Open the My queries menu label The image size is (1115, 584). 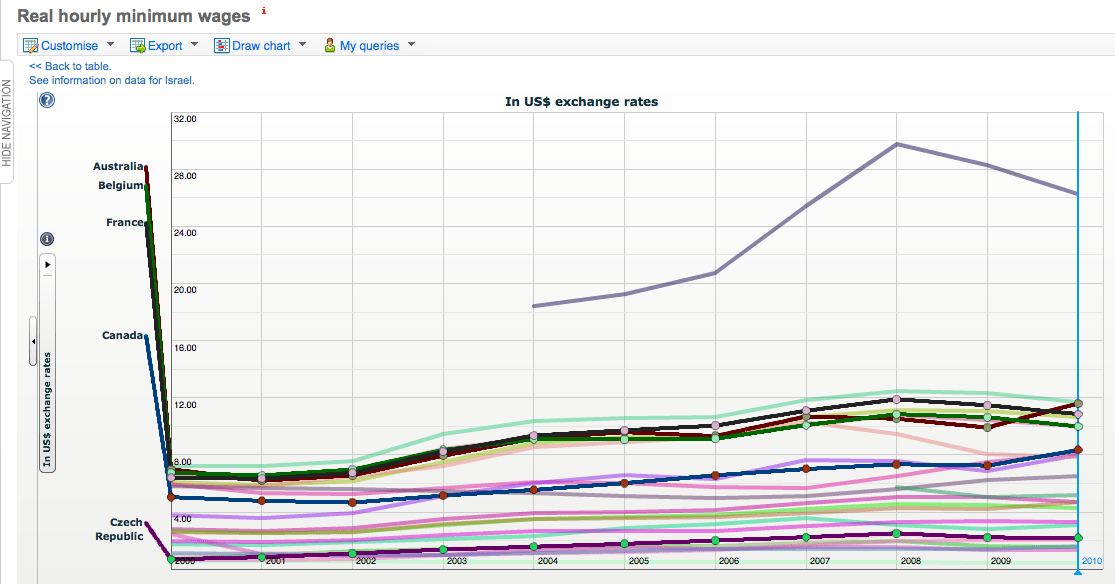[369, 46]
